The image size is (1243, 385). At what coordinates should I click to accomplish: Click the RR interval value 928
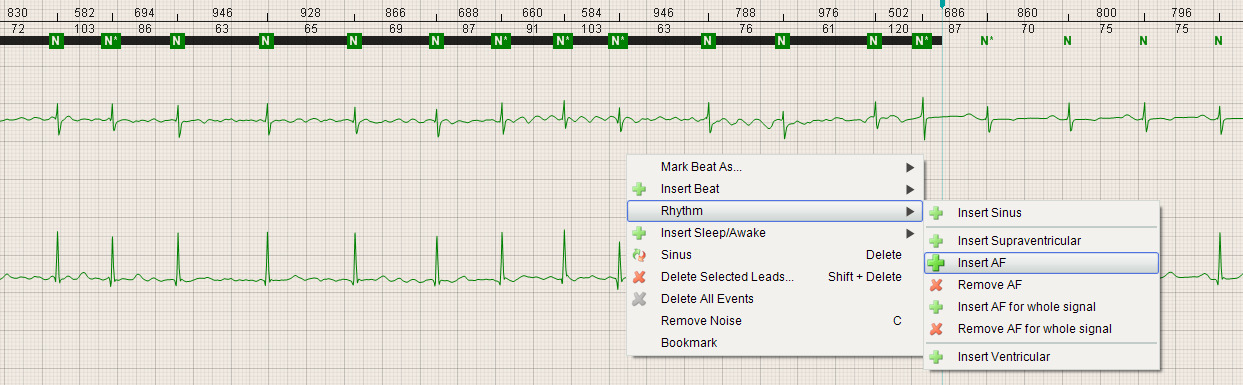tap(311, 13)
